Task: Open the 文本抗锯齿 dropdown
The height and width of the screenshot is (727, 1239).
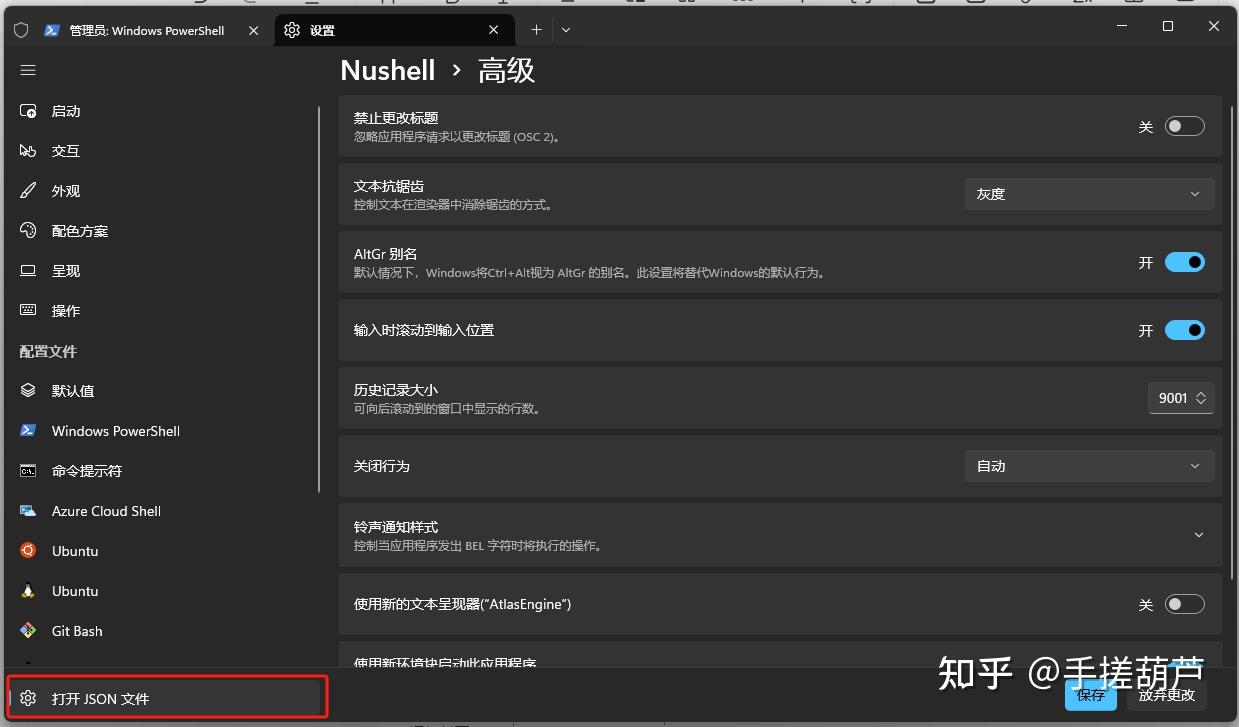Action: 1089,193
